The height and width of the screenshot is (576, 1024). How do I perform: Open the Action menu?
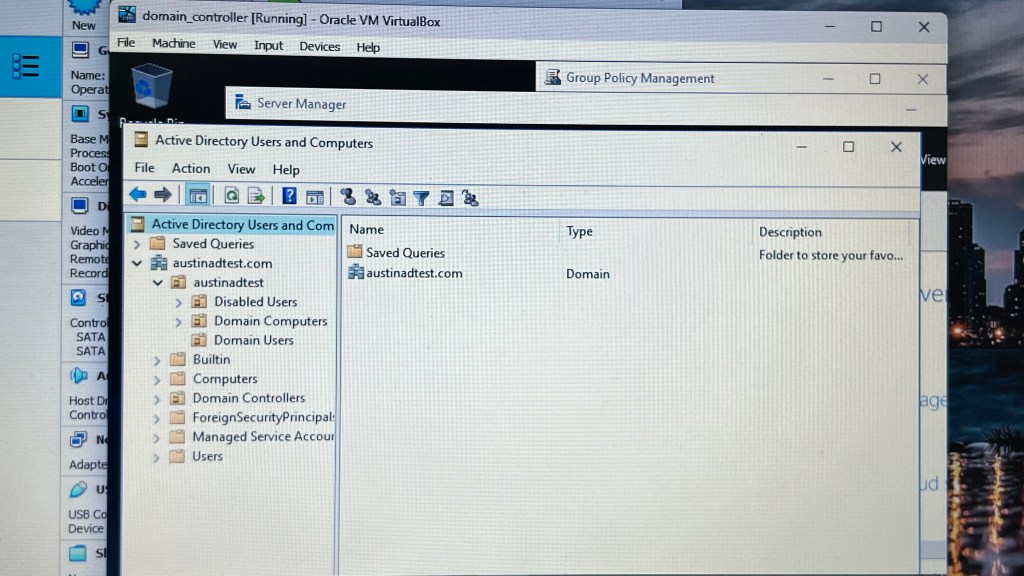pyautogui.click(x=190, y=168)
